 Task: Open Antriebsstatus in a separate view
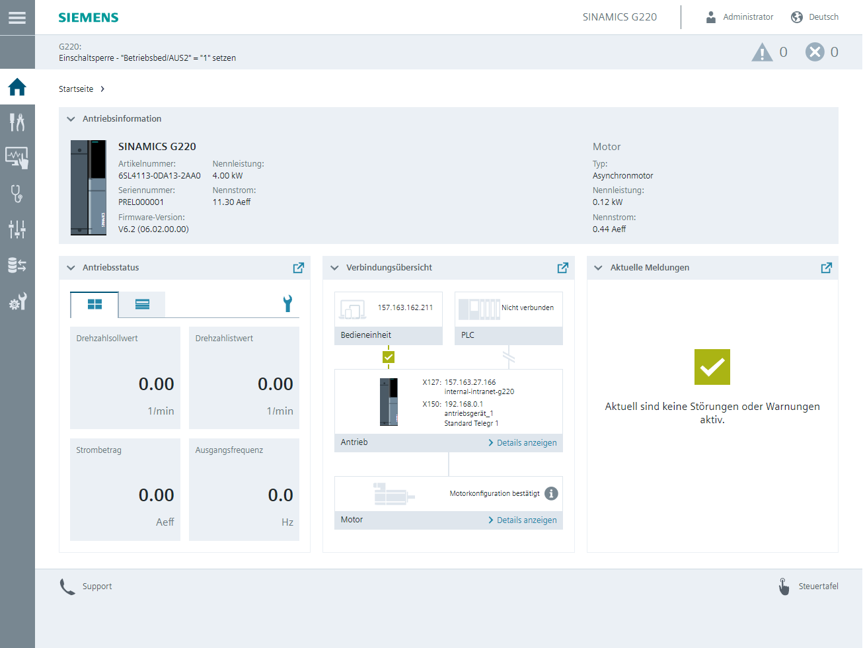[x=298, y=268]
